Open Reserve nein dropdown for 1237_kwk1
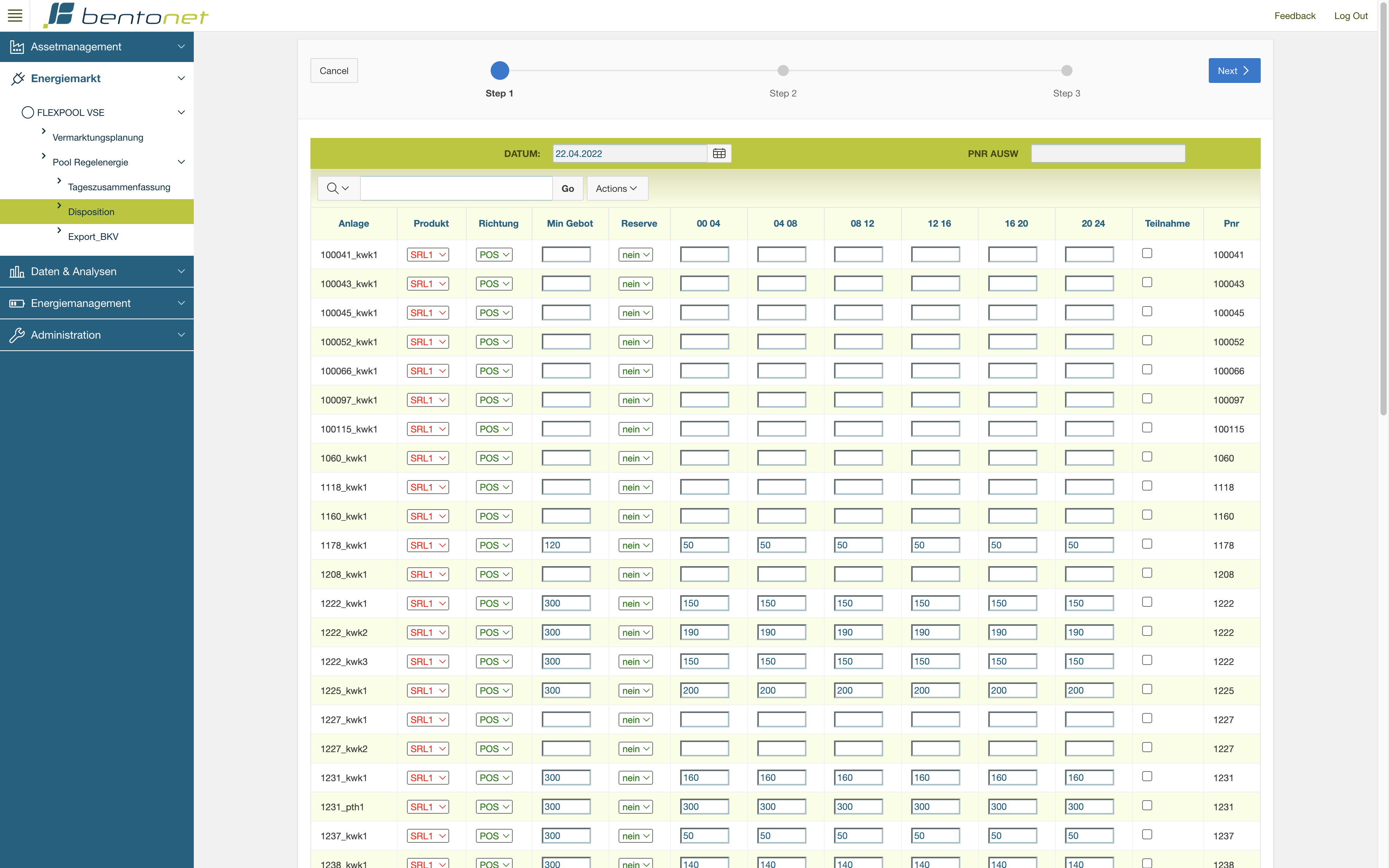 [x=635, y=836]
